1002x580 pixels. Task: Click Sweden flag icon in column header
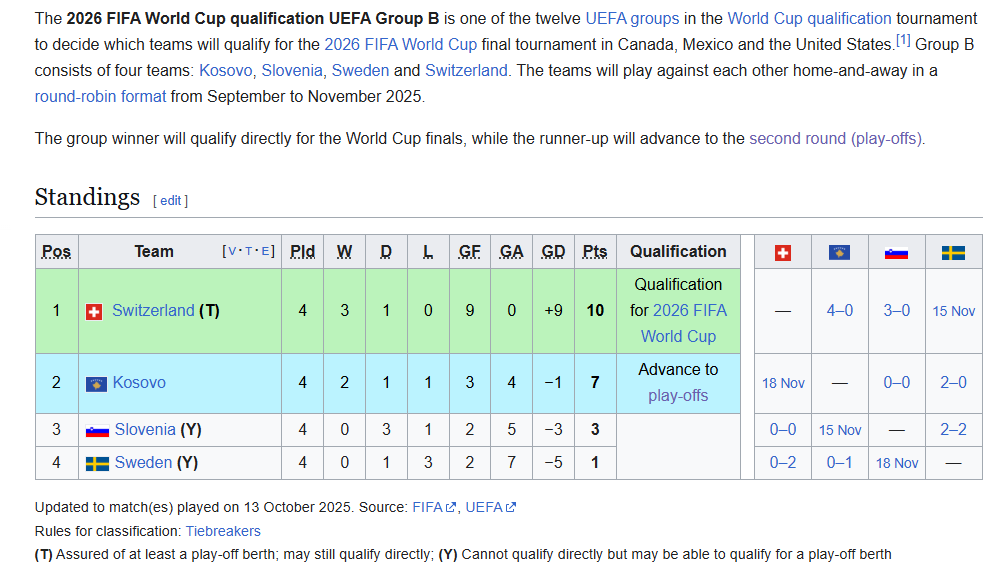click(953, 253)
